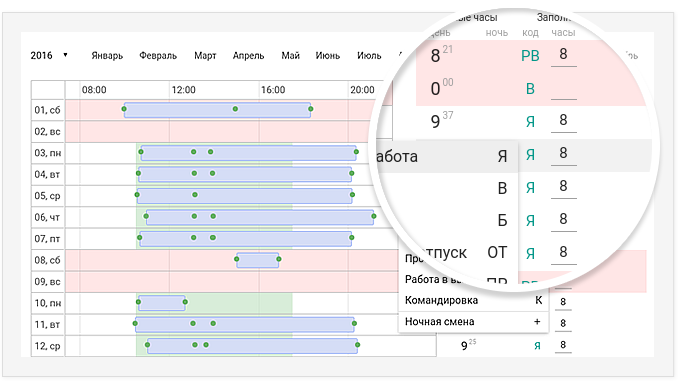Image resolution: width=678 pixels, height=381 pixels.
Task: Select the 03, пн day row label
Action: tap(48, 153)
